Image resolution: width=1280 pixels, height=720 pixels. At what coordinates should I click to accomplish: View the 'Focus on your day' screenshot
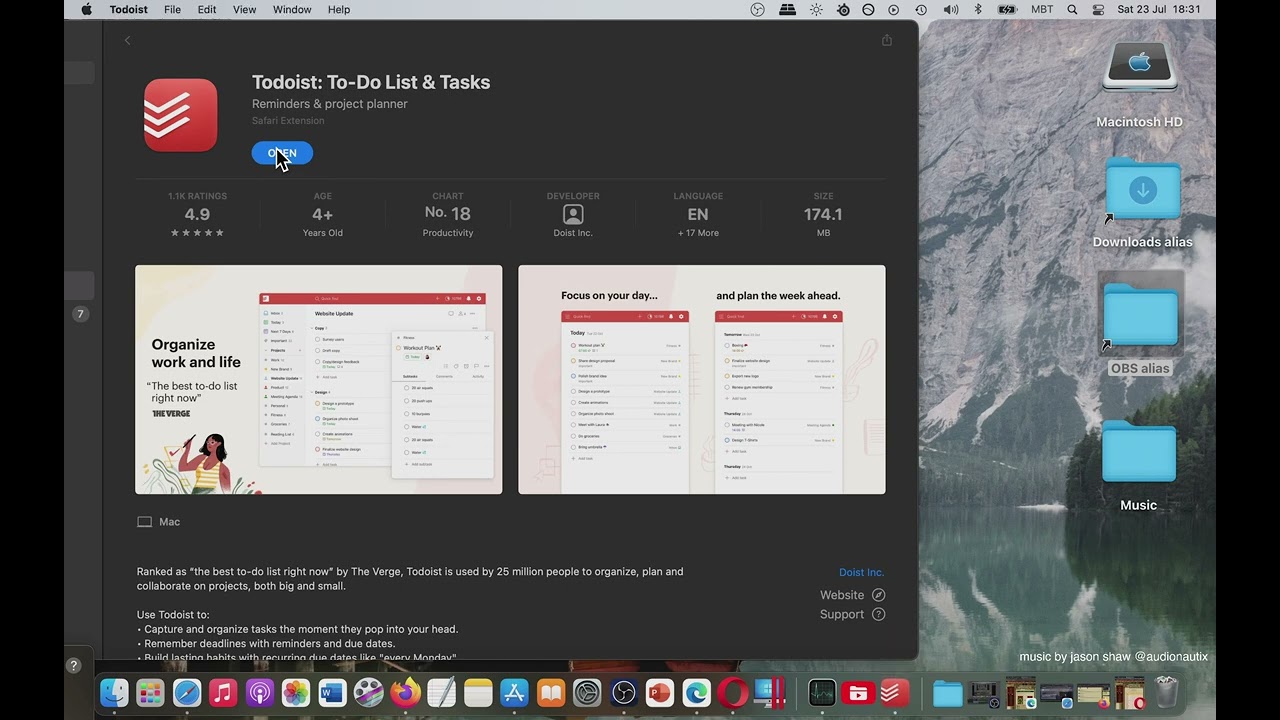tap(701, 379)
